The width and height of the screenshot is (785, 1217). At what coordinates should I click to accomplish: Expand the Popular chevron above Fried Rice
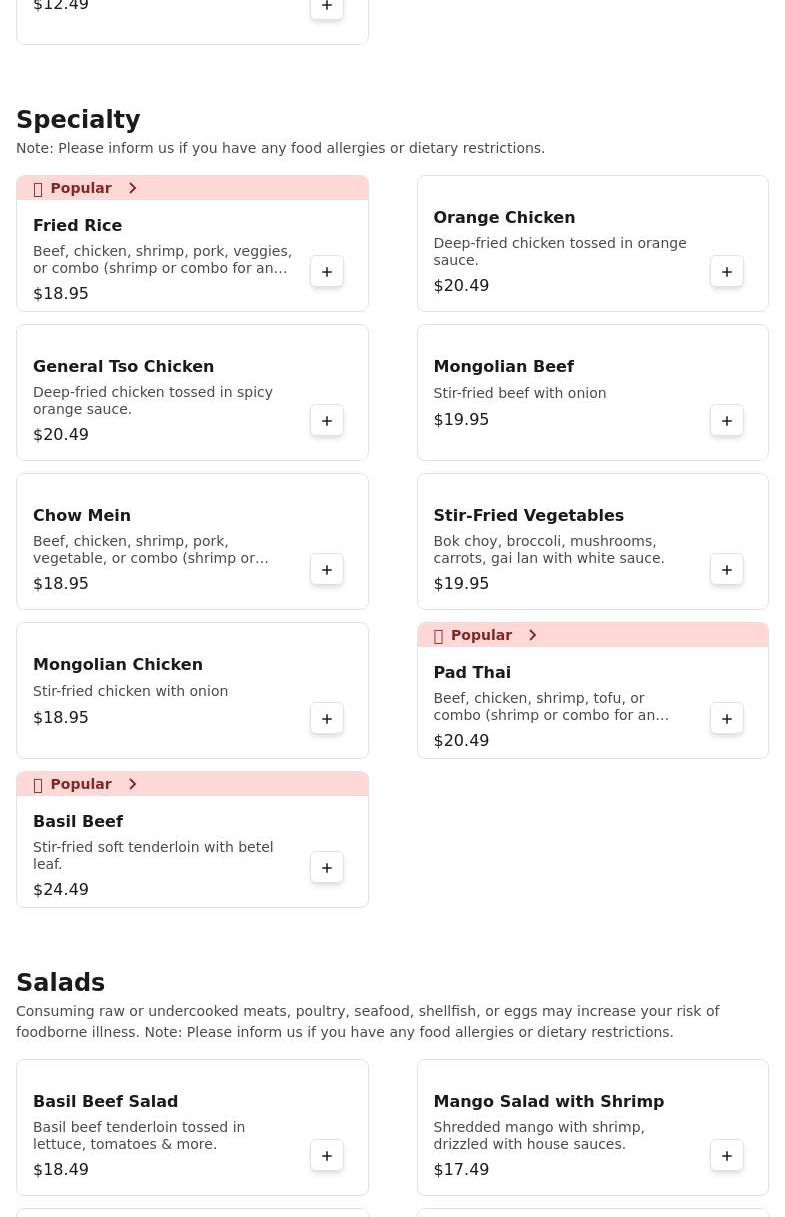click(132, 188)
